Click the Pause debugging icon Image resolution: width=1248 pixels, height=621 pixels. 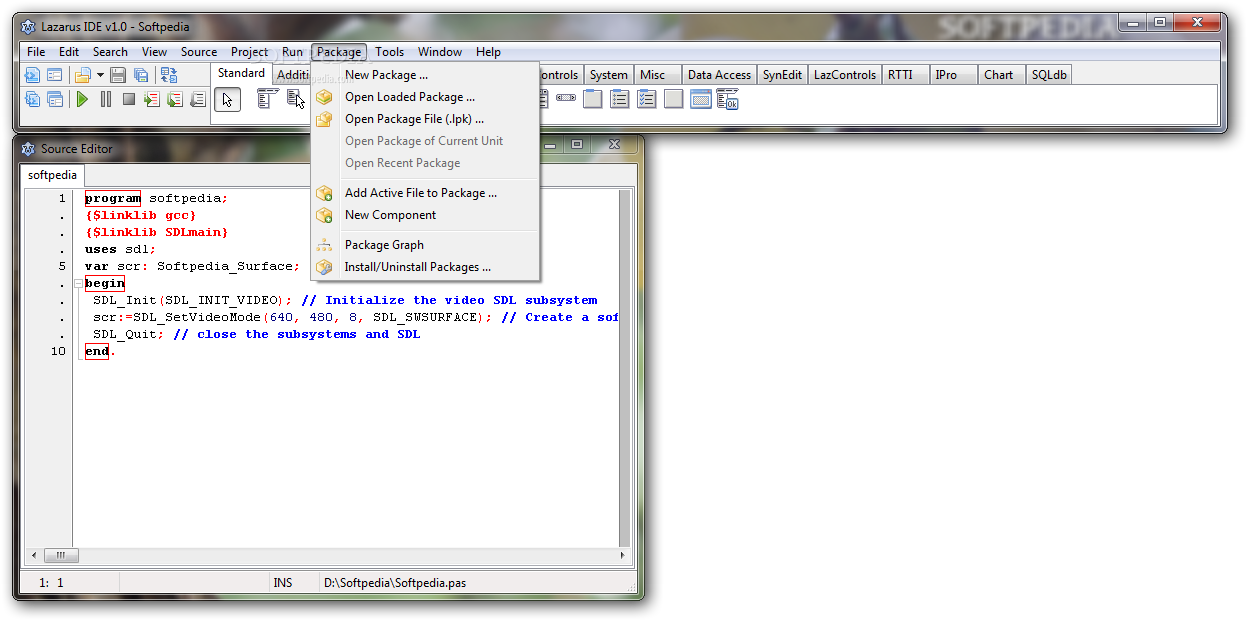pyautogui.click(x=106, y=99)
